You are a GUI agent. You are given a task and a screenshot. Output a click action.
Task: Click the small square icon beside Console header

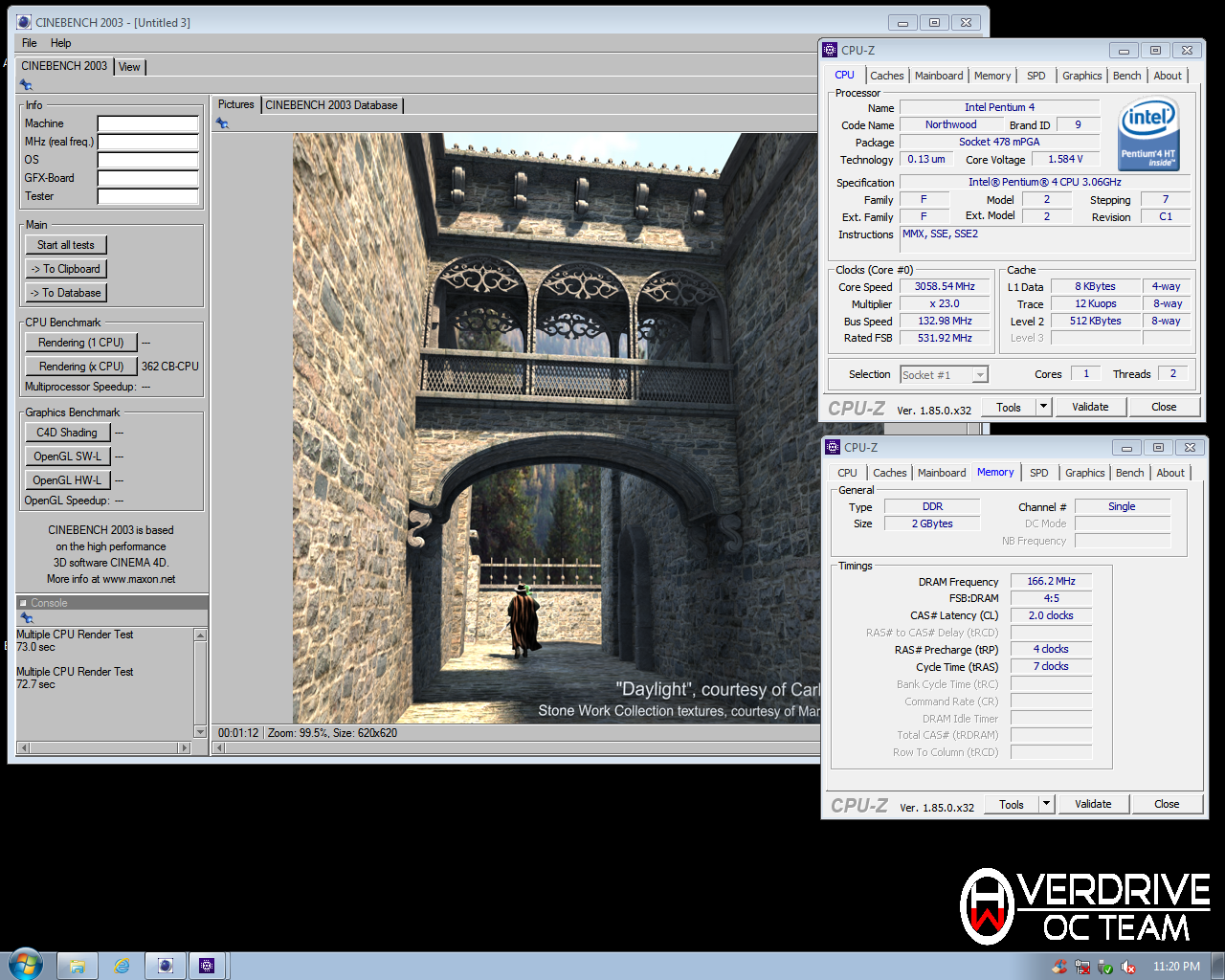click(x=23, y=603)
